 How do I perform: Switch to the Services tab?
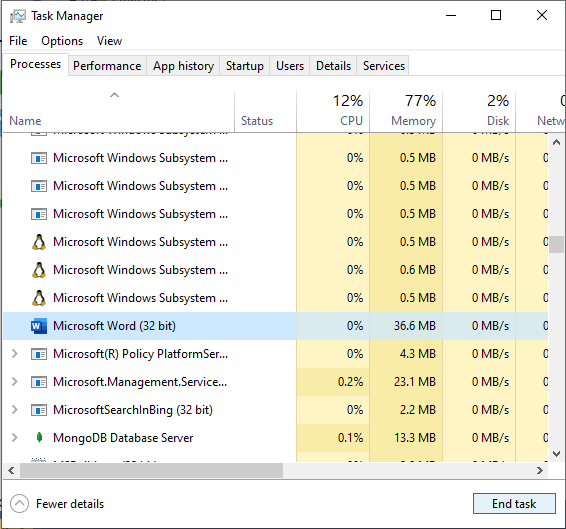pos(384,66)
